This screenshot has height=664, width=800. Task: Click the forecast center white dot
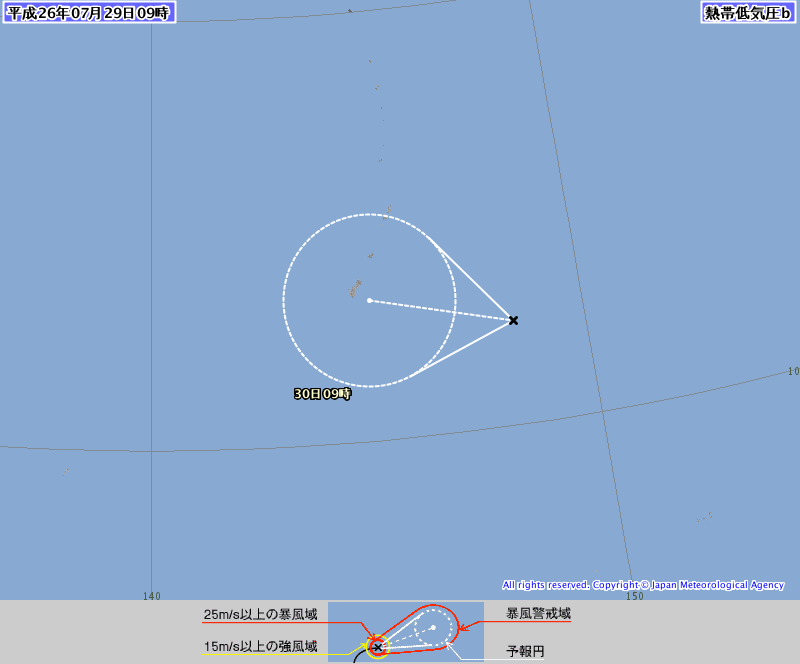point(369,301)
